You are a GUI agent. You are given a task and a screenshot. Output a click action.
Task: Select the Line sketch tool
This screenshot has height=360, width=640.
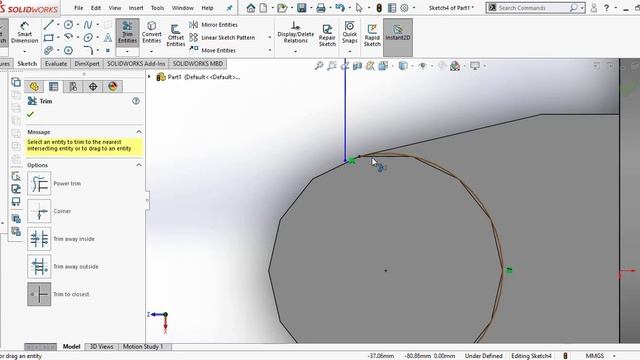pyautogui.click(x=49, y=24)
